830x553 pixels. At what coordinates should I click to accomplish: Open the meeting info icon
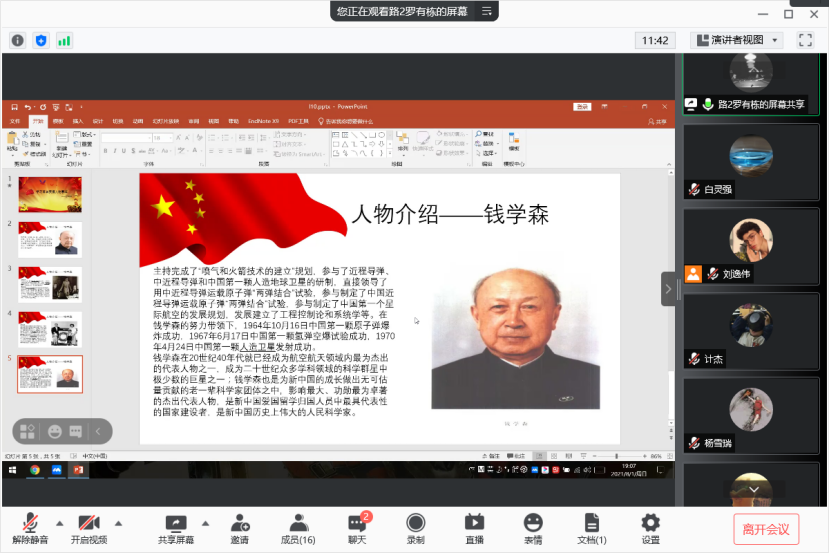tap(17, 40)
